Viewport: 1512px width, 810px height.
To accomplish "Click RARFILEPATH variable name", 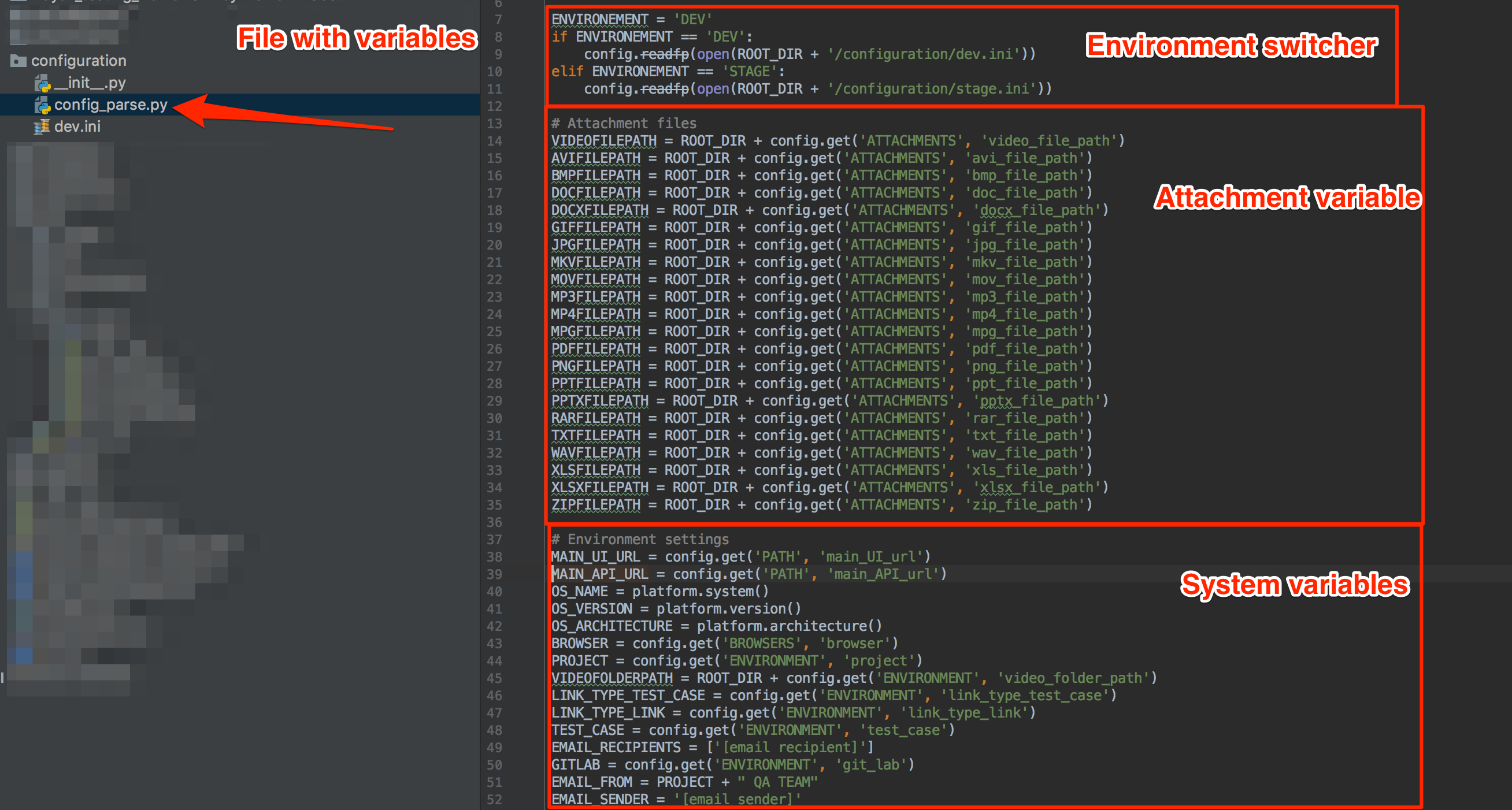I will (x=596, y=418).
